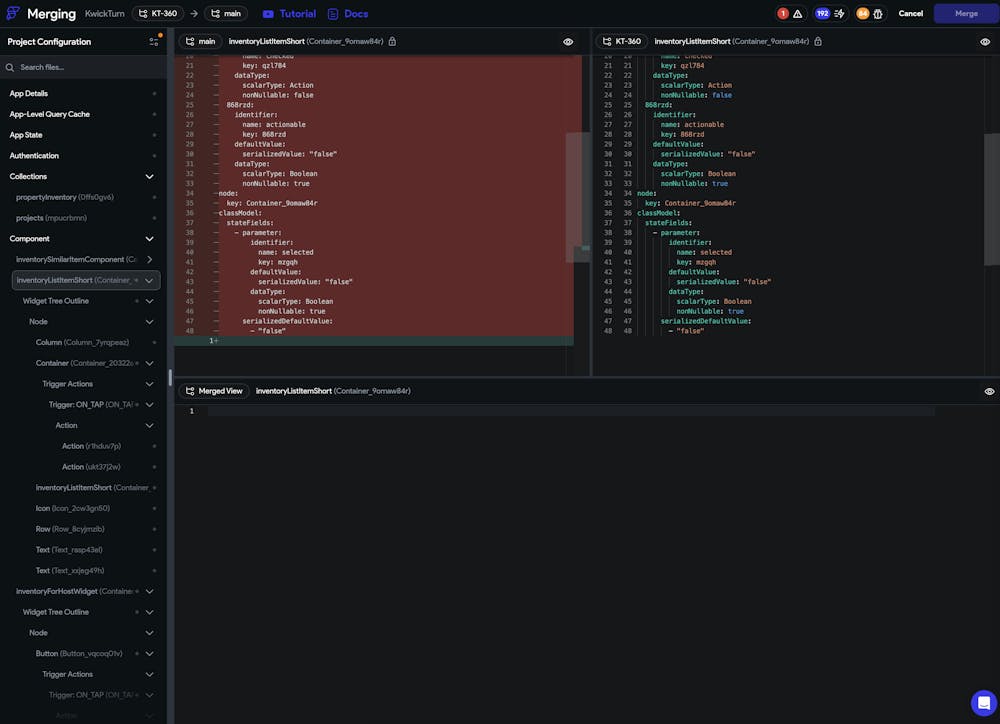Click the KT-360 branch chip in right diff pane

[622, 41]
